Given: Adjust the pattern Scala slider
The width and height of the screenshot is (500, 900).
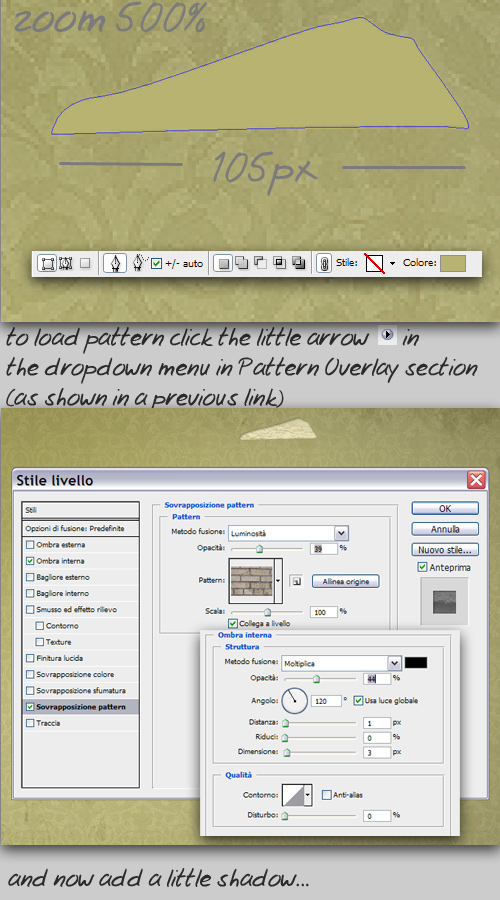Looking at the screenshot, I should [x=267, y=612].
